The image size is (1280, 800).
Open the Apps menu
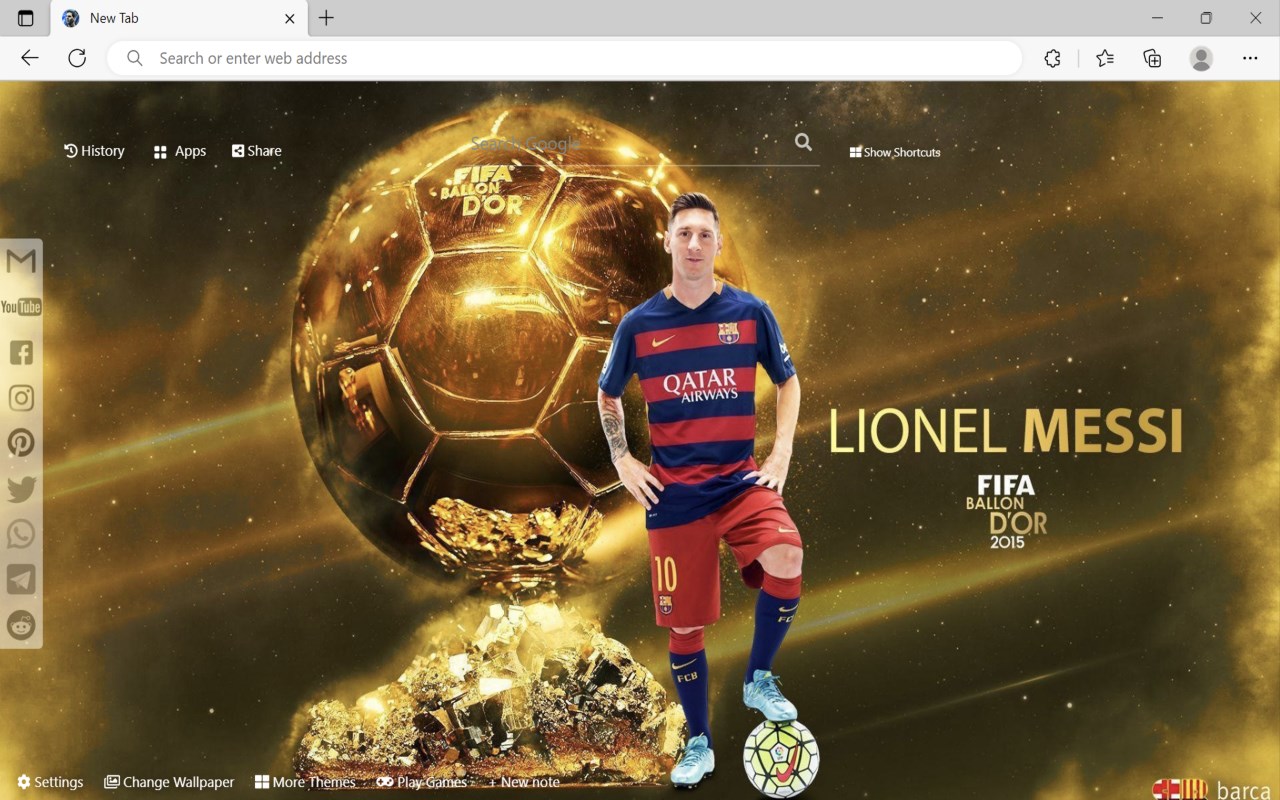(x=180, y=151)
